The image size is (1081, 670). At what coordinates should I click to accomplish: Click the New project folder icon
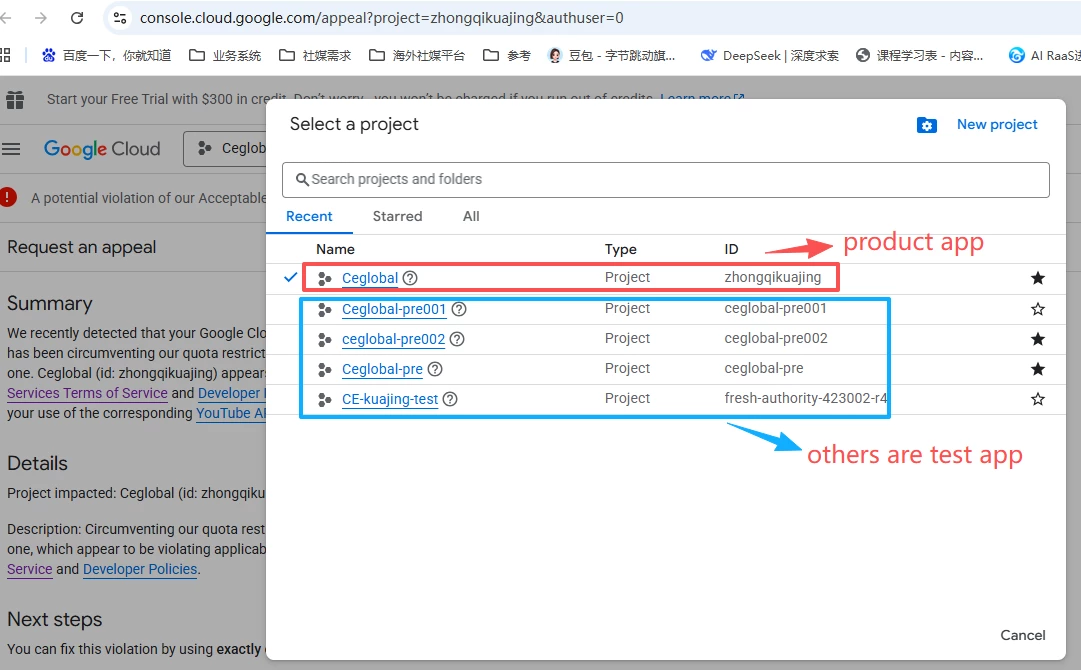[x=927, y=125]
